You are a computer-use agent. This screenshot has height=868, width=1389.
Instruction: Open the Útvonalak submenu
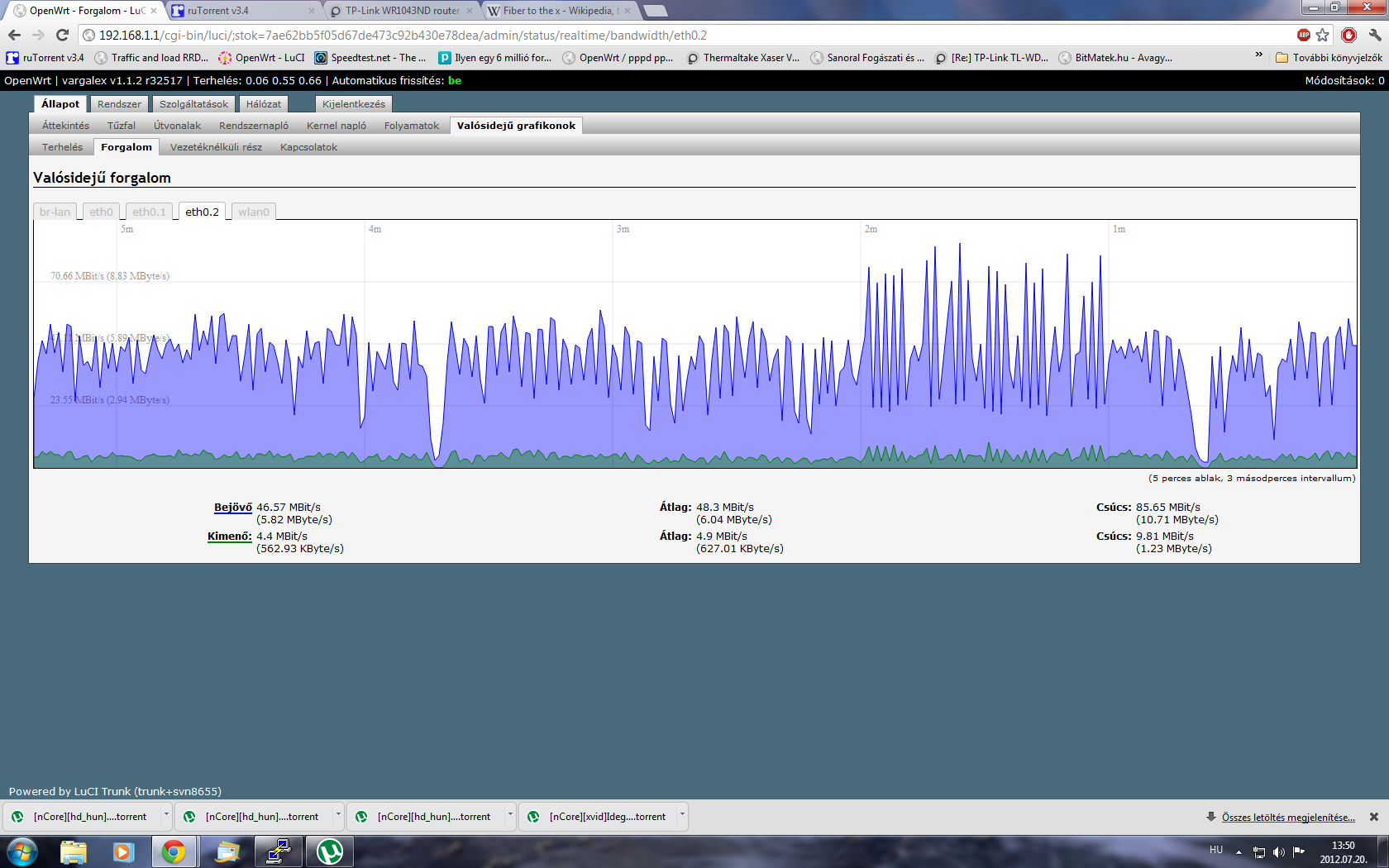178,126
